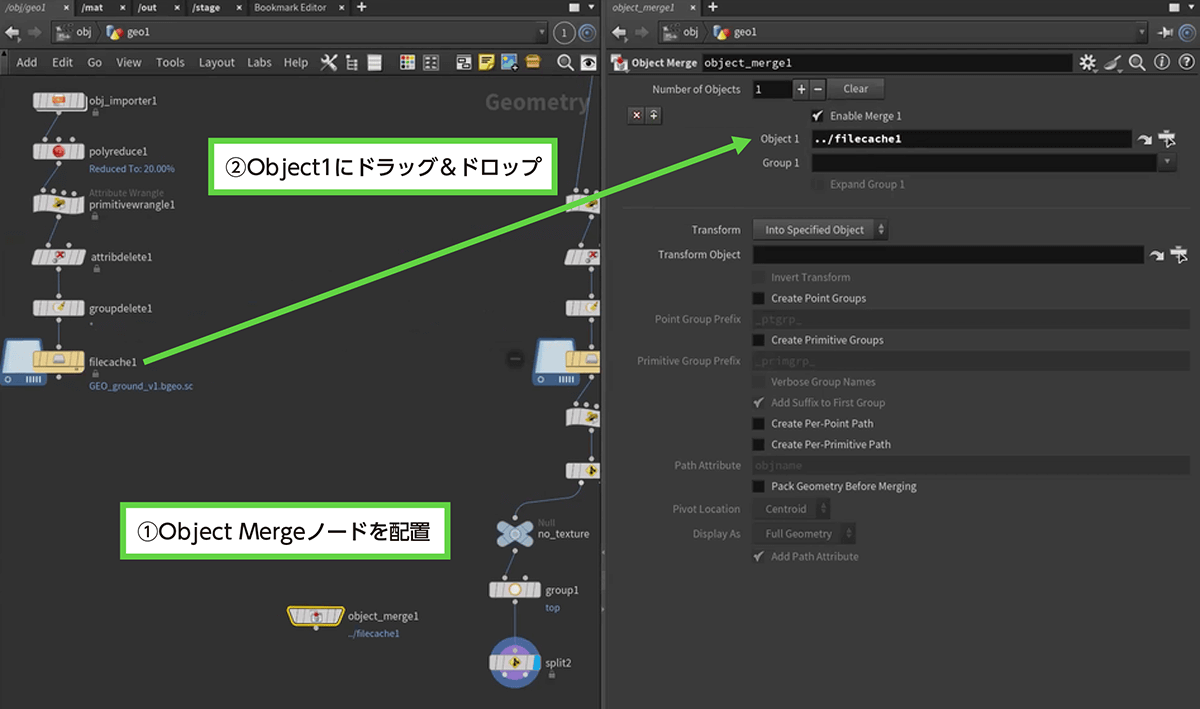
Task: Select the object_merge1 node in the network
Action: 317,616
